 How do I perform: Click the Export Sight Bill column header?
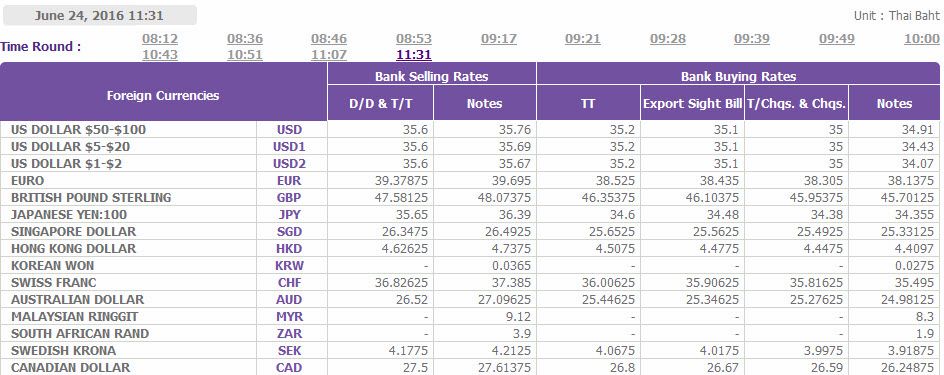point(692,104)
